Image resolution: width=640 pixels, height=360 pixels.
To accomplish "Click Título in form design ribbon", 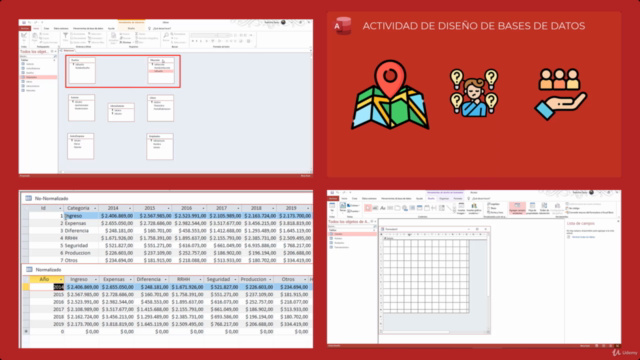I will point(493,208).
